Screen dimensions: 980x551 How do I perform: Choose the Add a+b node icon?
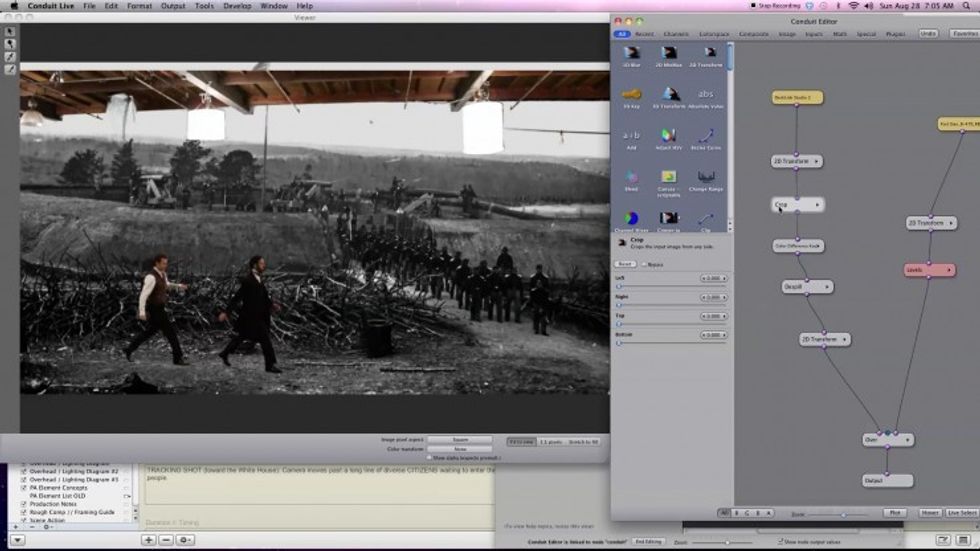[631, 136]
